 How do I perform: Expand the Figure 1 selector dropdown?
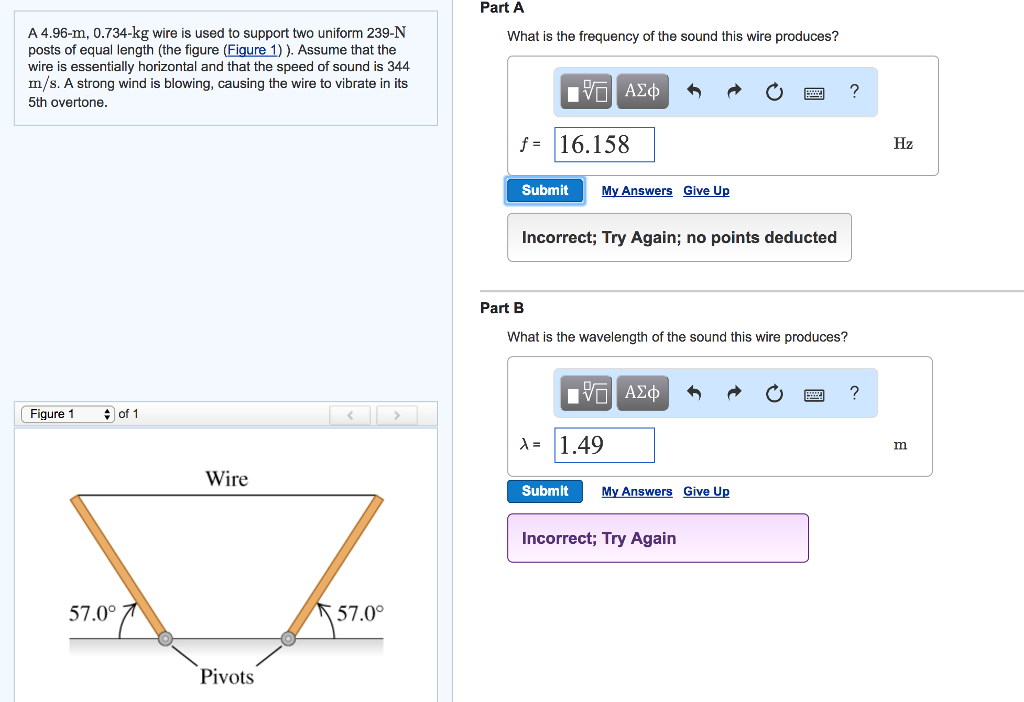pos(68,414)
